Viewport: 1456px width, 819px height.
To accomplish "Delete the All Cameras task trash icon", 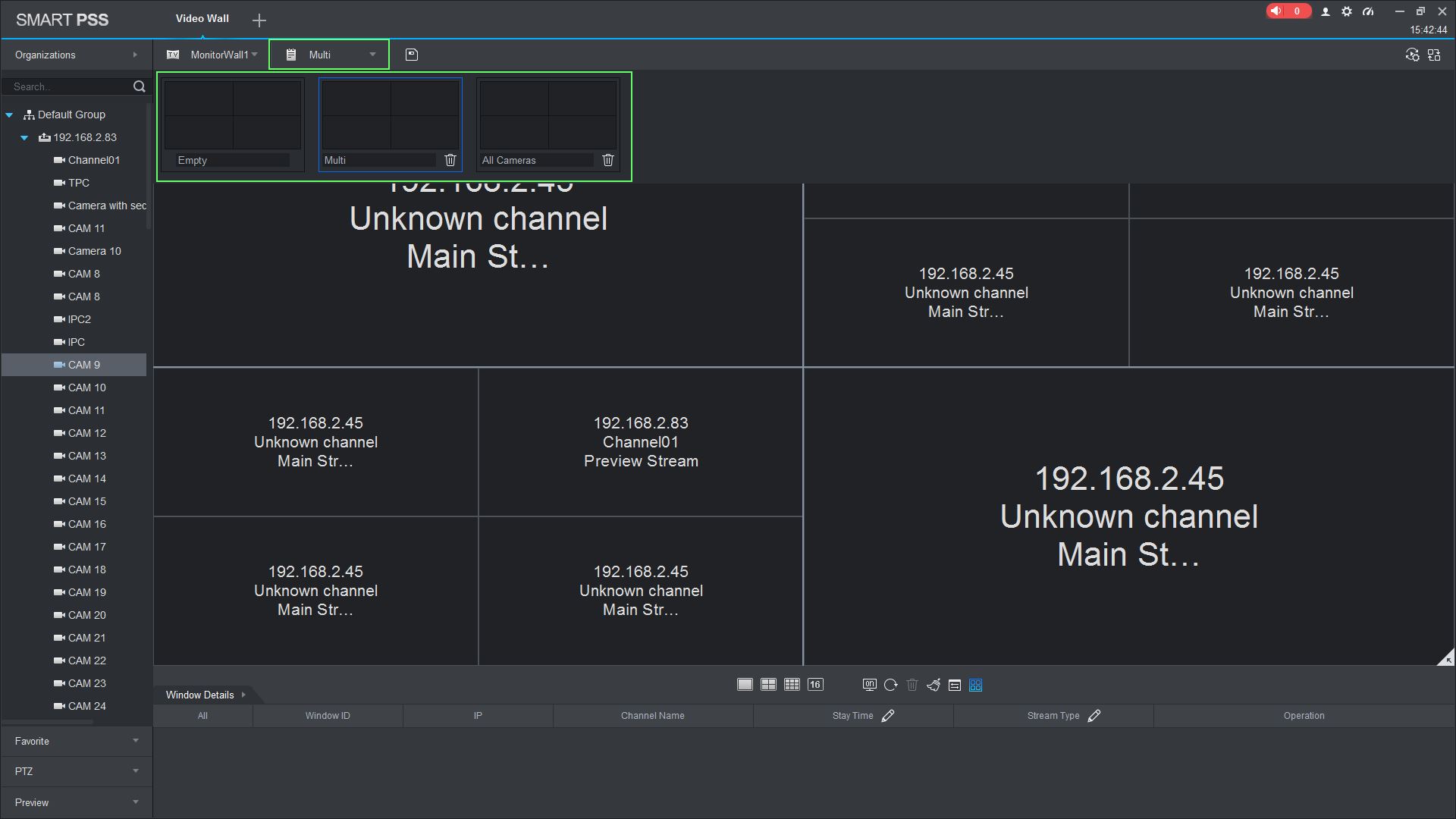I will (608, 160).
